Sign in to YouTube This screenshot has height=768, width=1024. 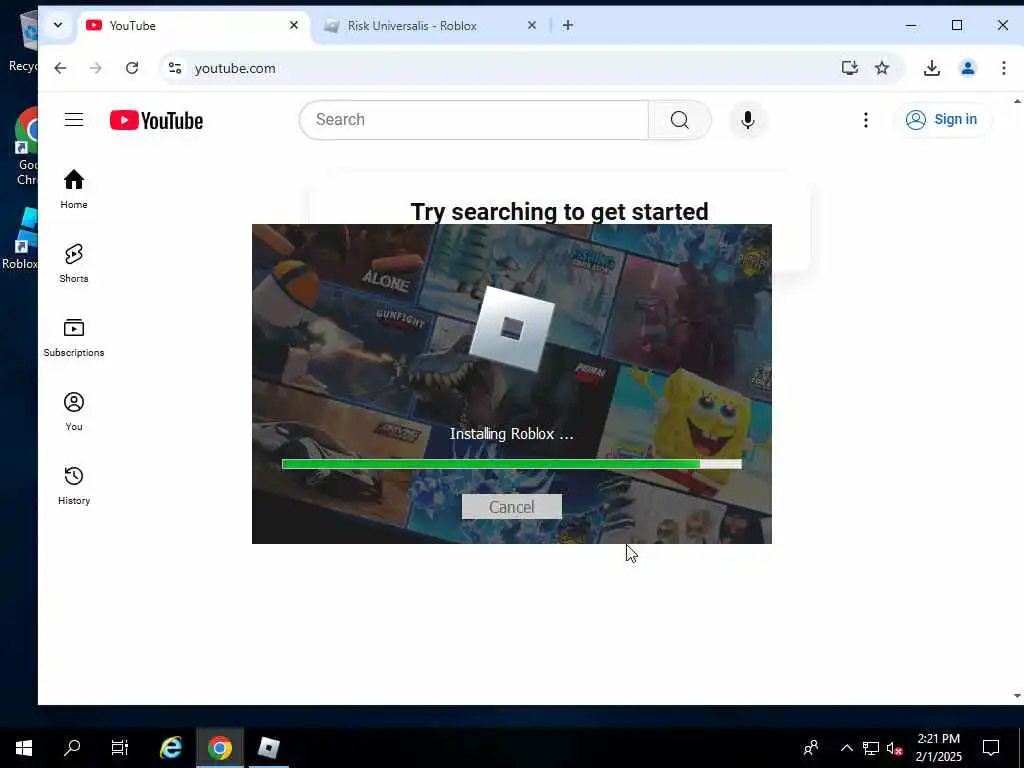(942, 120)
